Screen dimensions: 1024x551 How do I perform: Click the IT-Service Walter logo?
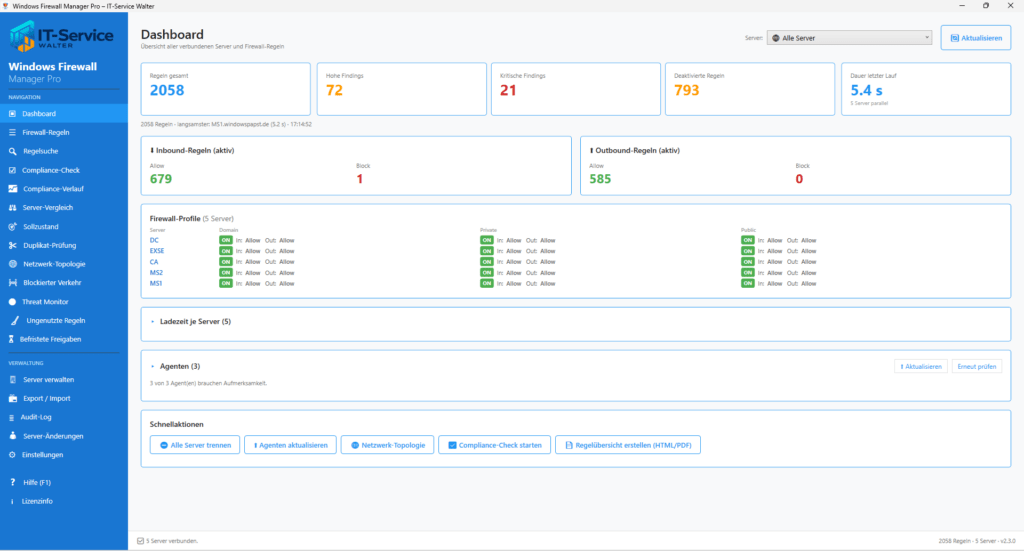click(61, 36)
